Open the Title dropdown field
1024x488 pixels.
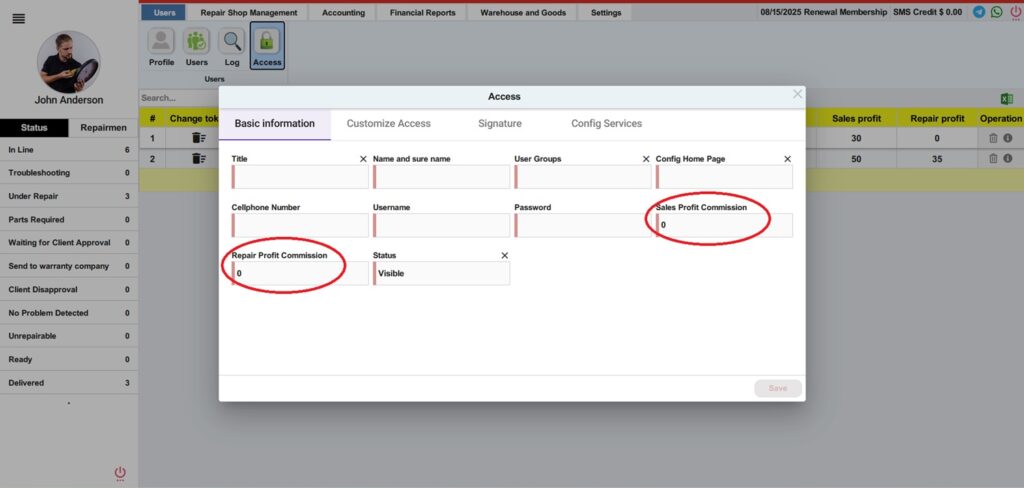pyautogui.click(x=300, y=176)
